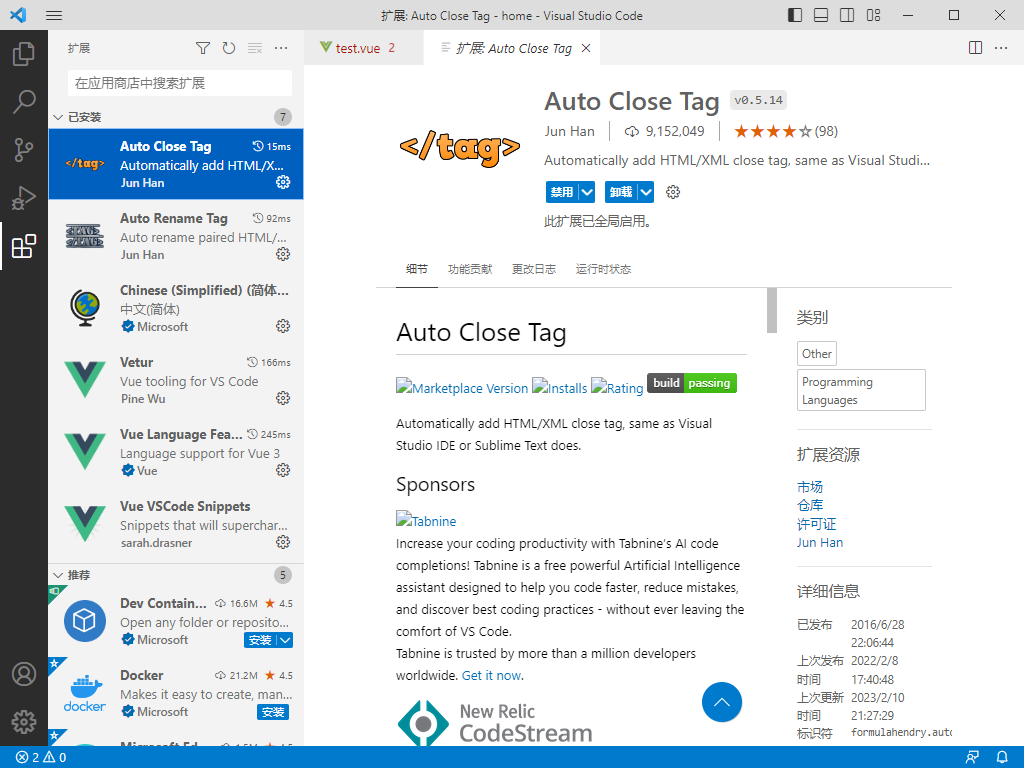Viewport: 1024px width, 768px height.
Task: Refresh the extensions list
Action: pos(229,48)
